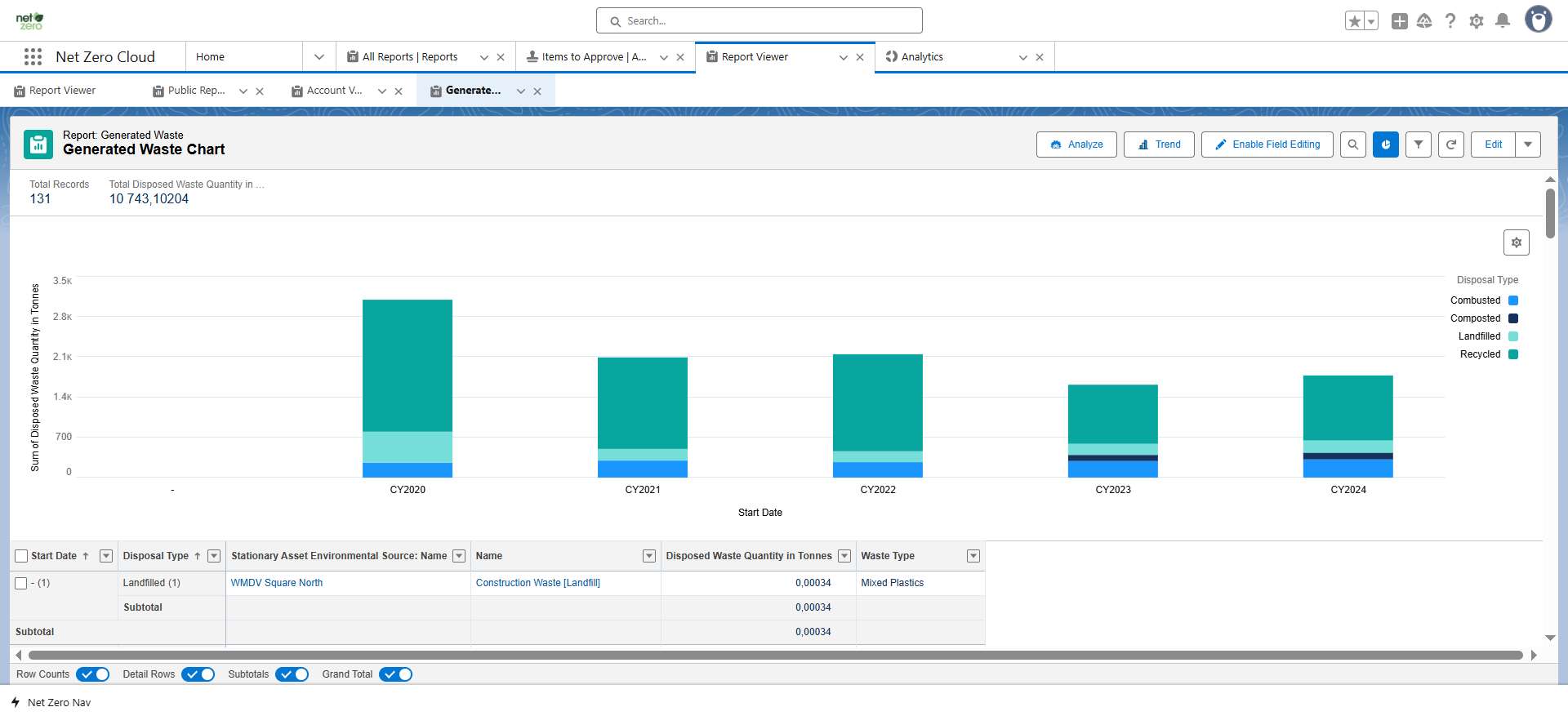
Task: Click the Trend button
Action: tap(1159, 145)
